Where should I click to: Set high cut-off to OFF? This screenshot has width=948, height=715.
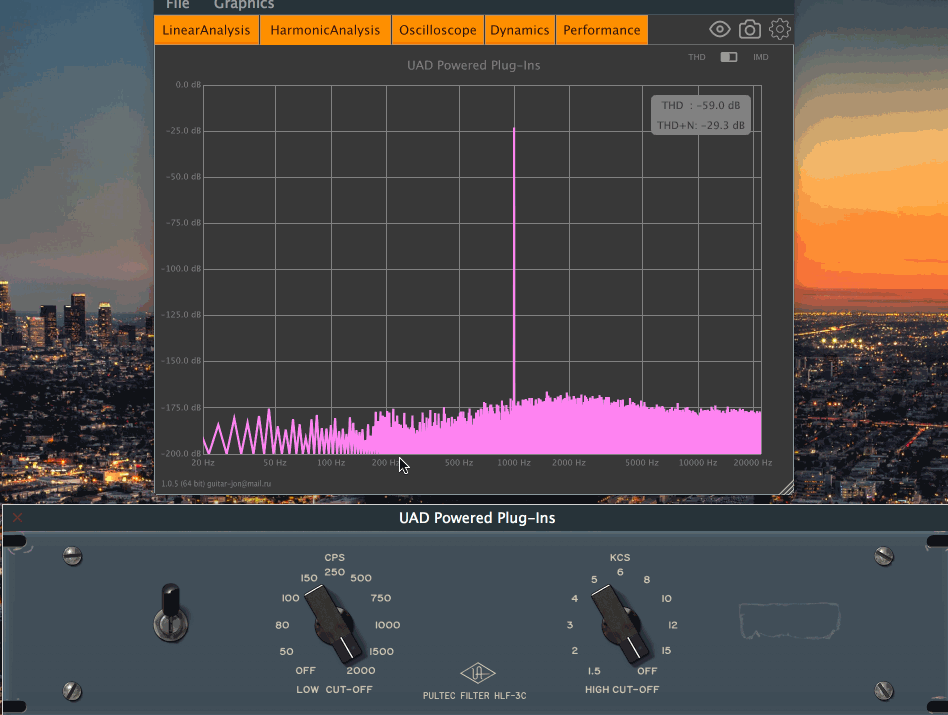pyautogui.click(x=647, y=671)
